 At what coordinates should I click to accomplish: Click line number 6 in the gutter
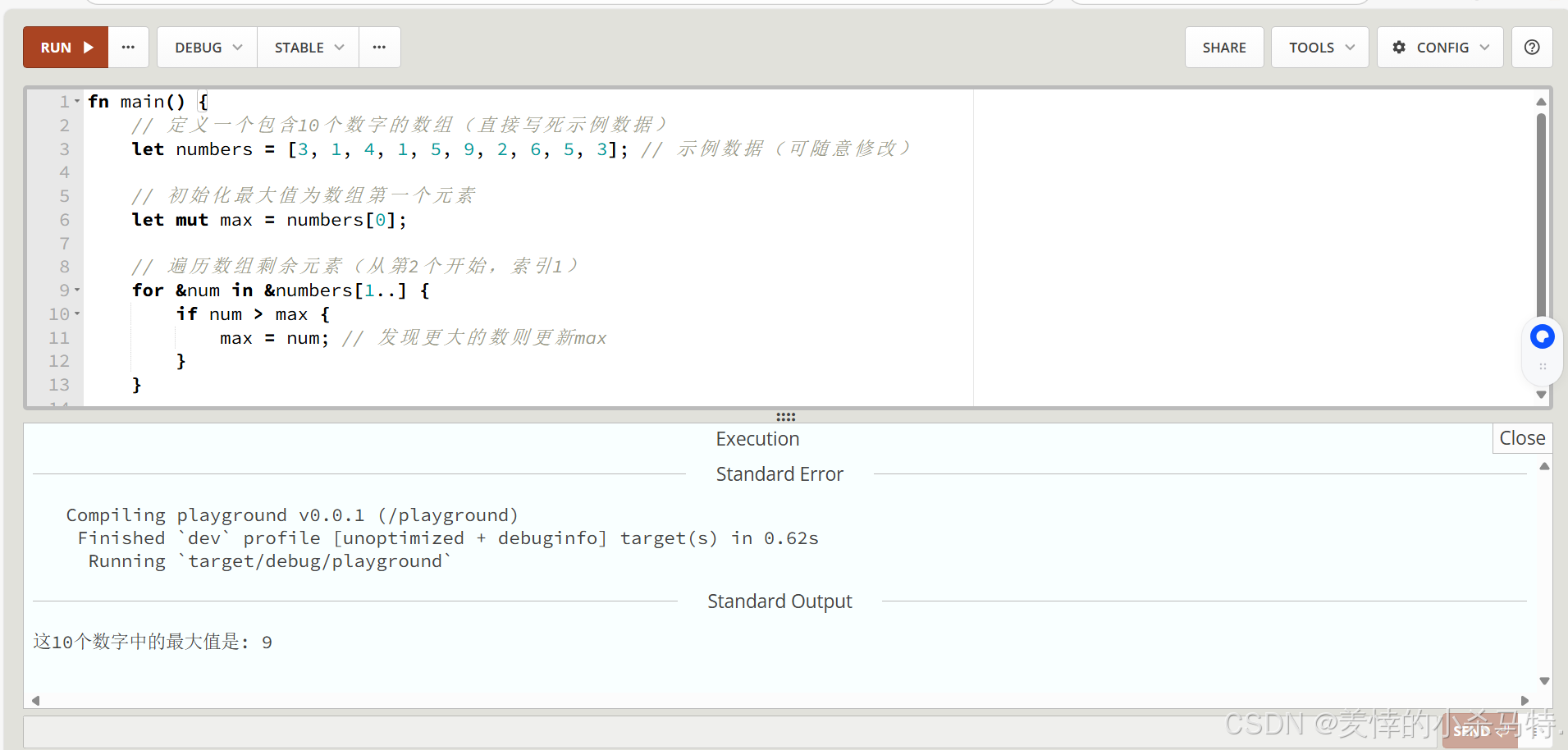point(64,220)
